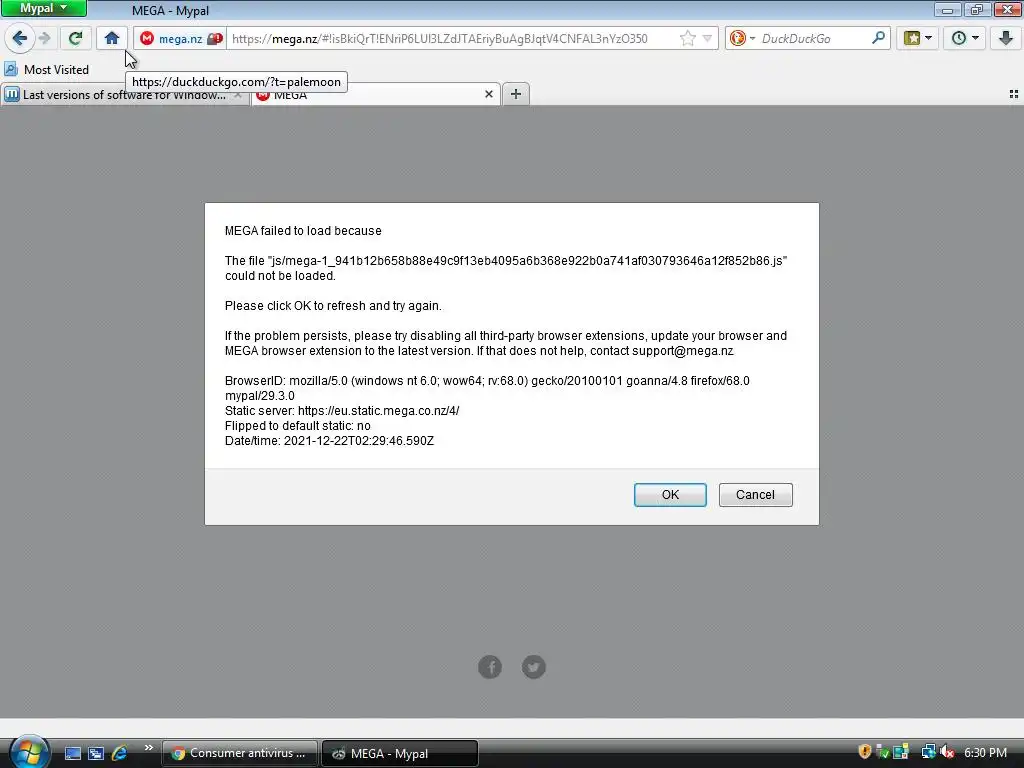Screen dimensions: 1024x768
Task: Open the network connection tray icon
Action: (x=928, y=752)
